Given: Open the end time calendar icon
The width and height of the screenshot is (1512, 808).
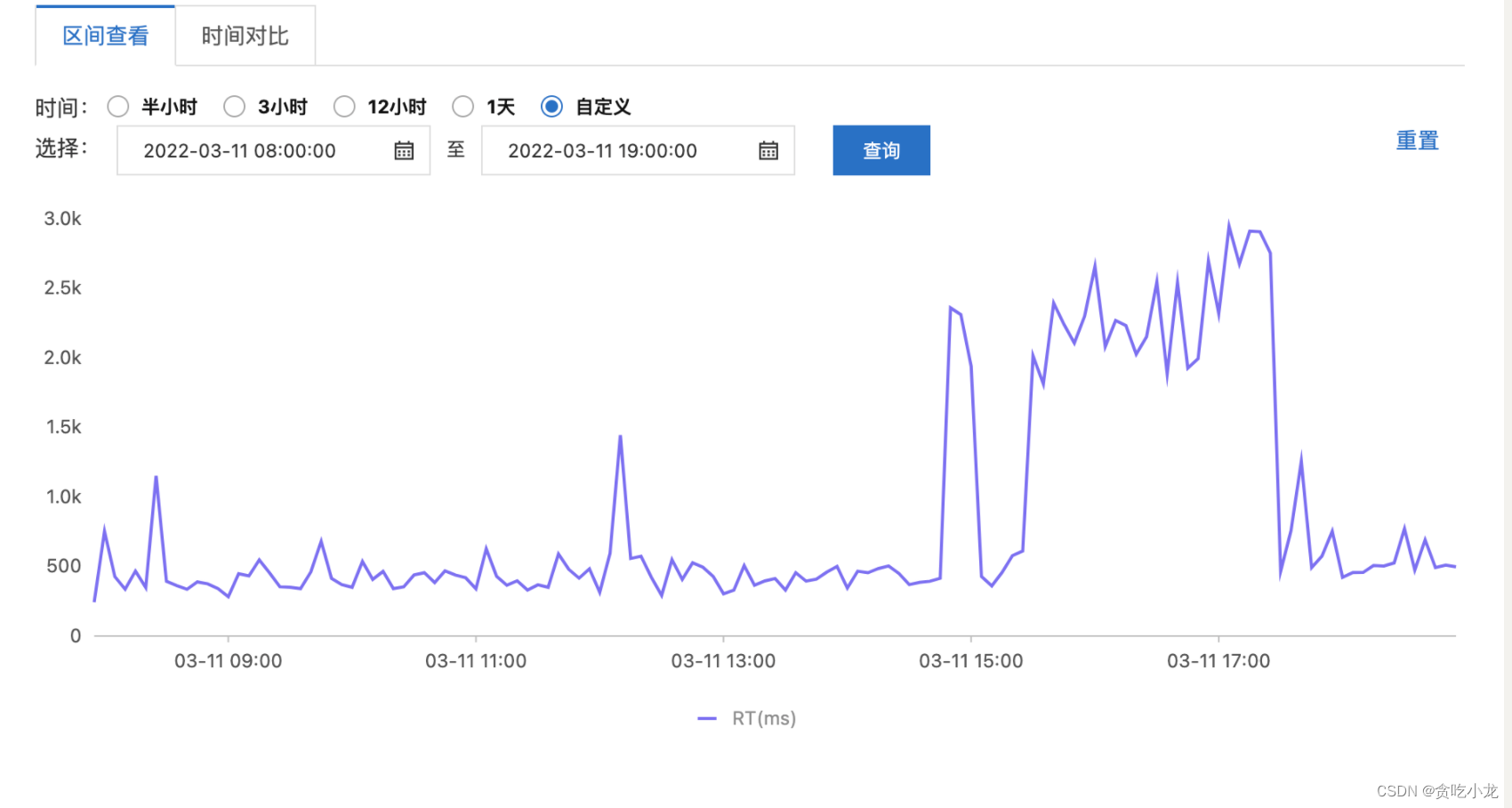Looking at the screenshot, I should 768,150.
